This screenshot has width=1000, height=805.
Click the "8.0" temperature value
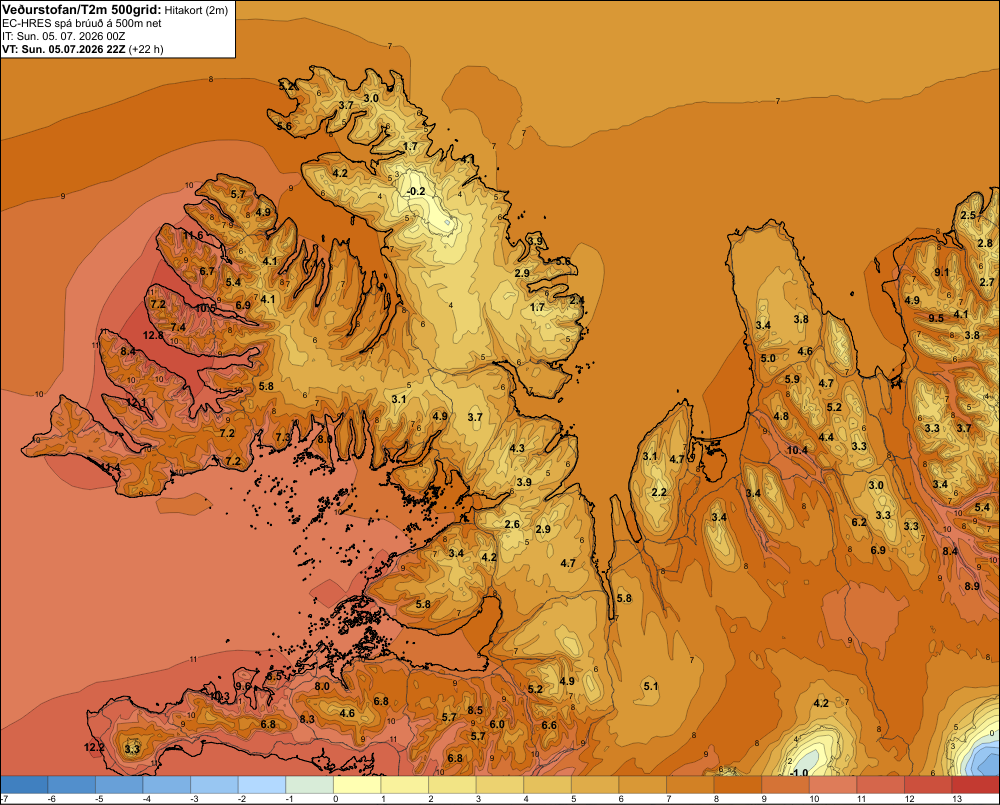(322, 686)
